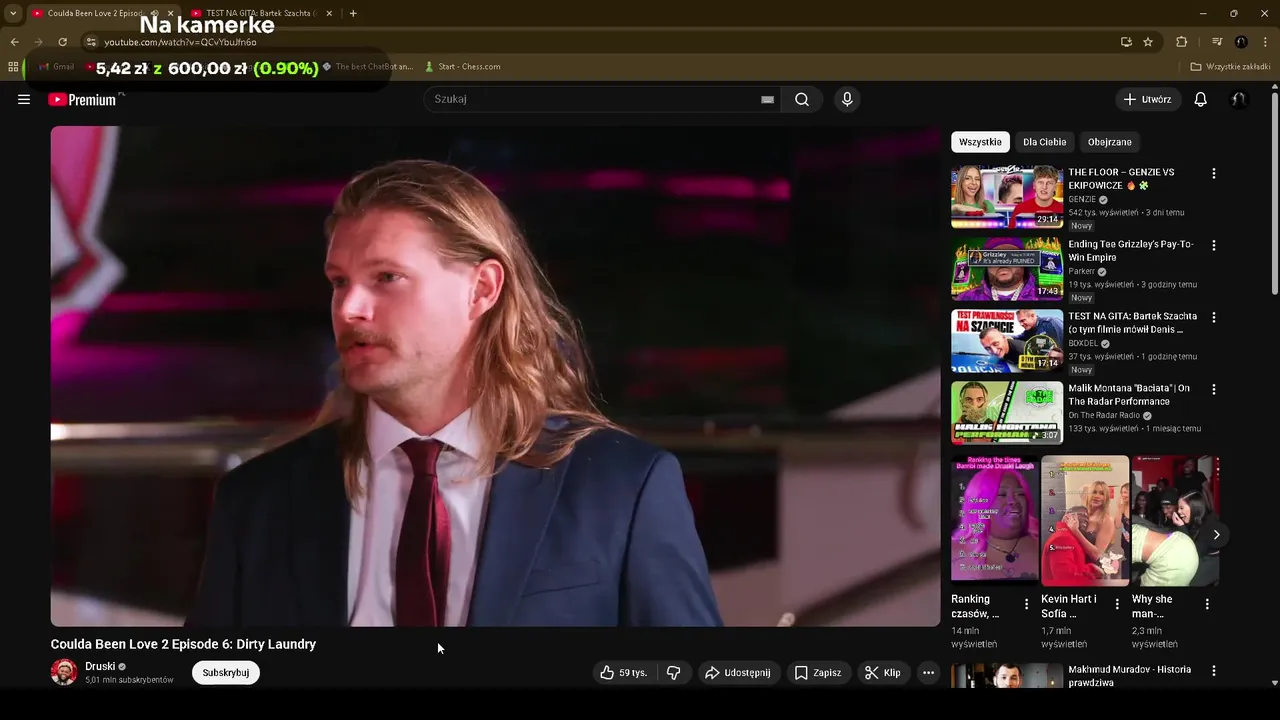Bookmark this page with star icon
The width and height of the screenshot is (1280, 720).
pyautogui.click(x=1148, y=42)
